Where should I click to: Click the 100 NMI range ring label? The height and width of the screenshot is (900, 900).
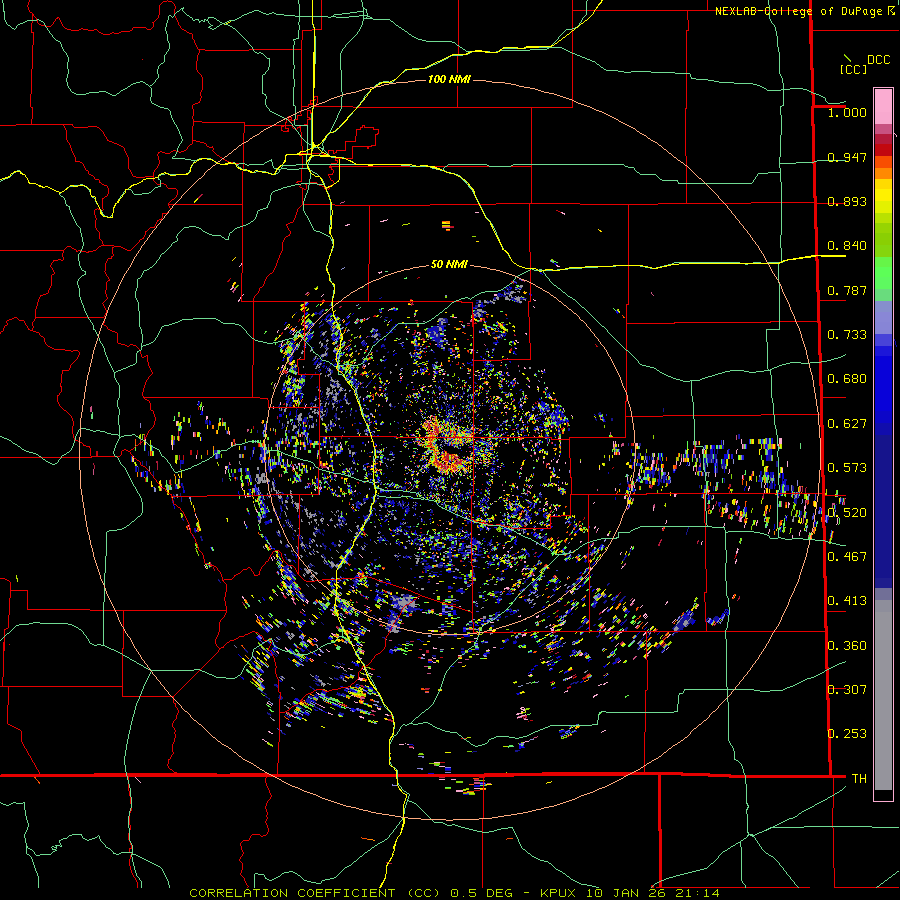point(449,79)
